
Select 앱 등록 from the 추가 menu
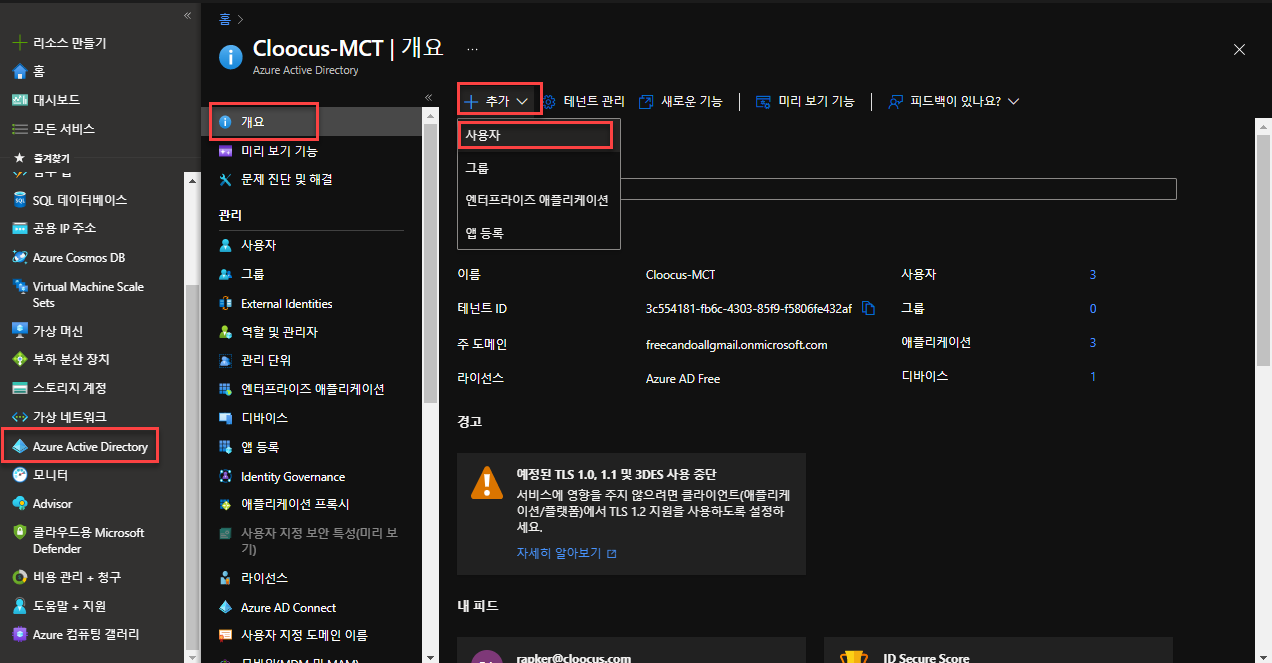[539, 232]
